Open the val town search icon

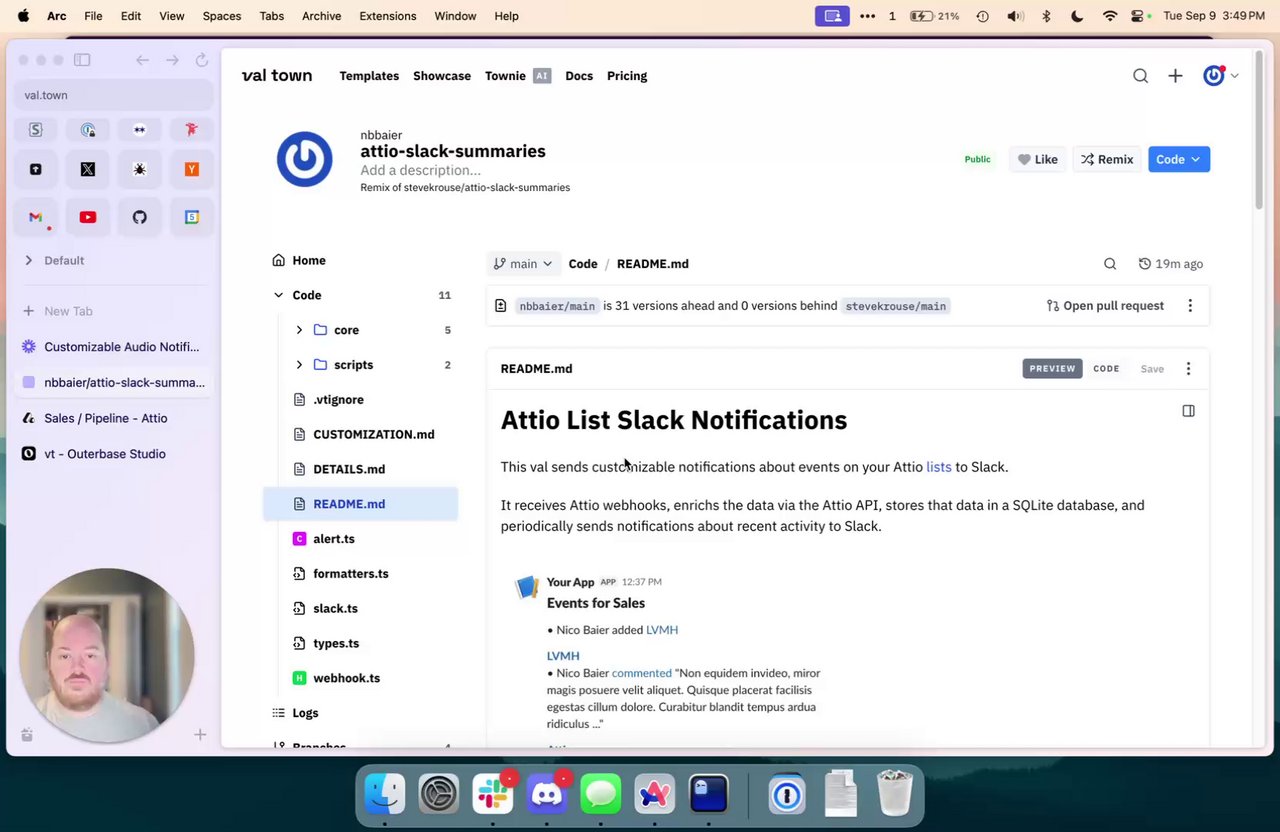pyautogui.click(x=1140, y=76)
